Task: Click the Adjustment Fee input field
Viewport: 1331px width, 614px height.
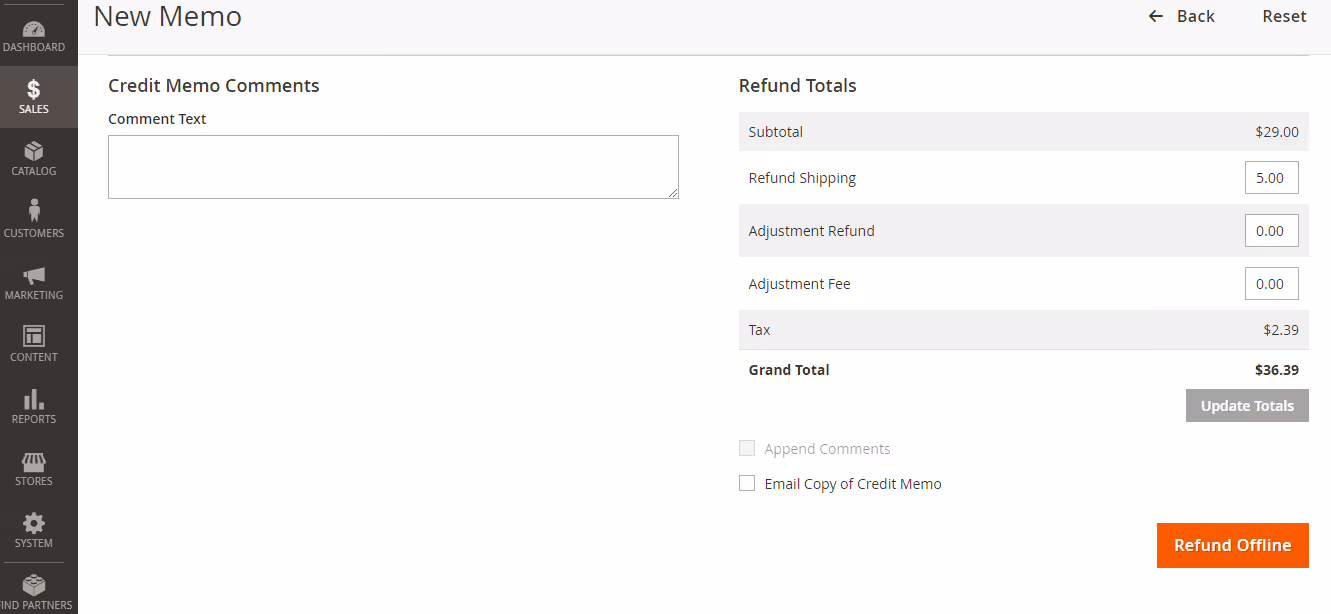Action: click(x=1271, y=284)
